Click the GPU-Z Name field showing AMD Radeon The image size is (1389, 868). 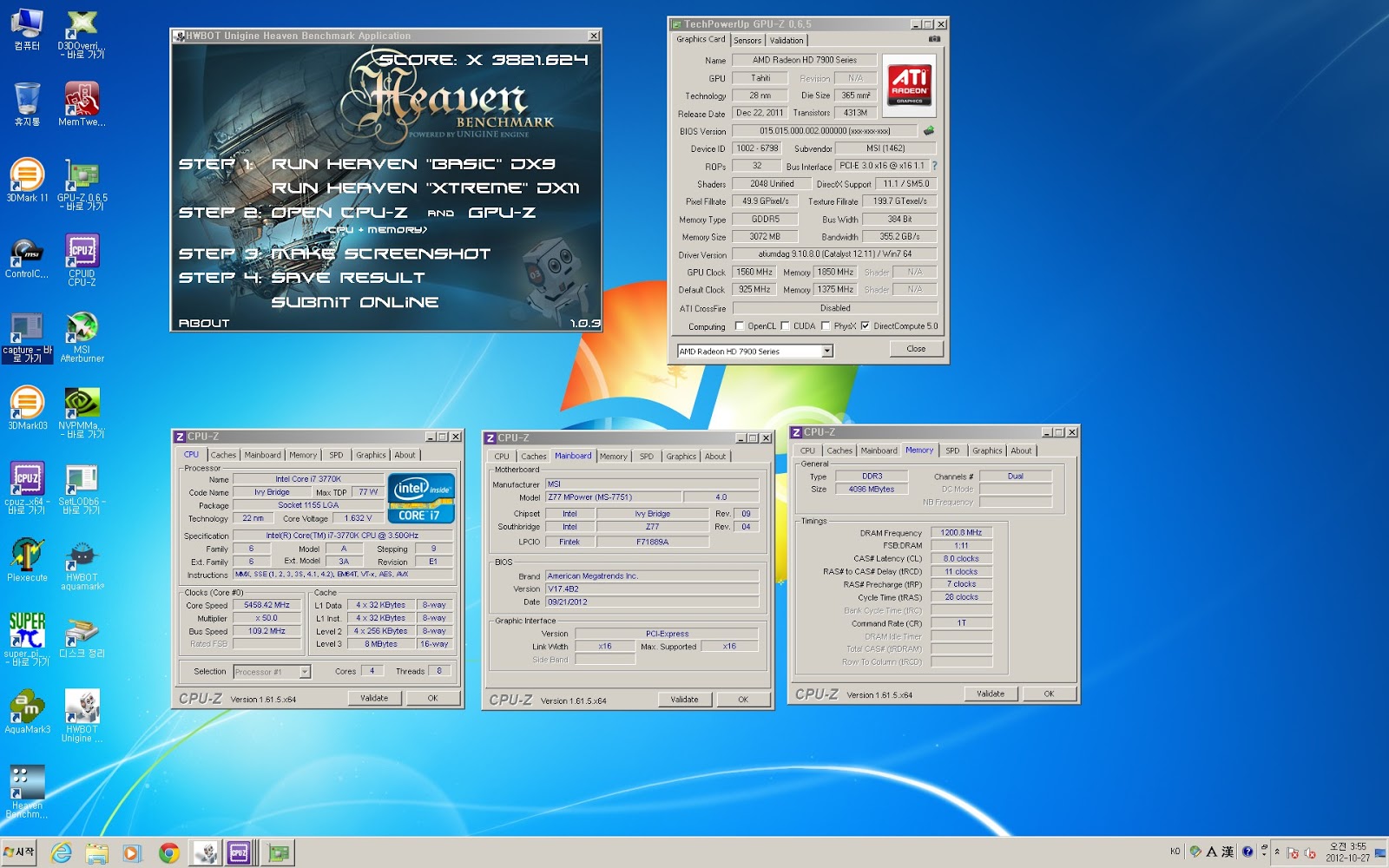coord(804,61)
